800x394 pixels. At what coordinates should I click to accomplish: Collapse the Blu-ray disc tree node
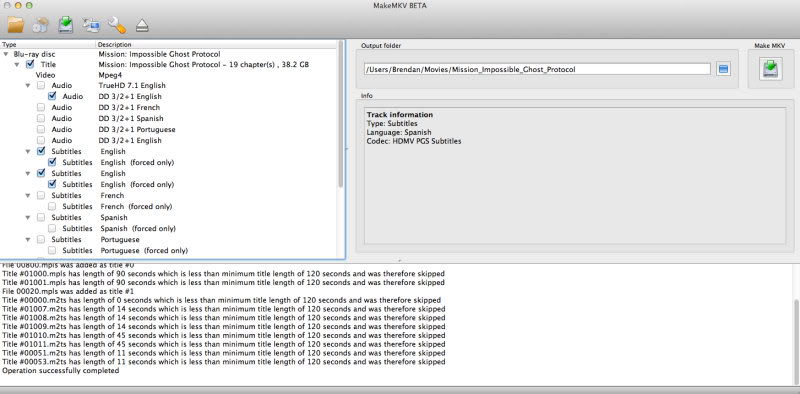(x=6, y=54)
